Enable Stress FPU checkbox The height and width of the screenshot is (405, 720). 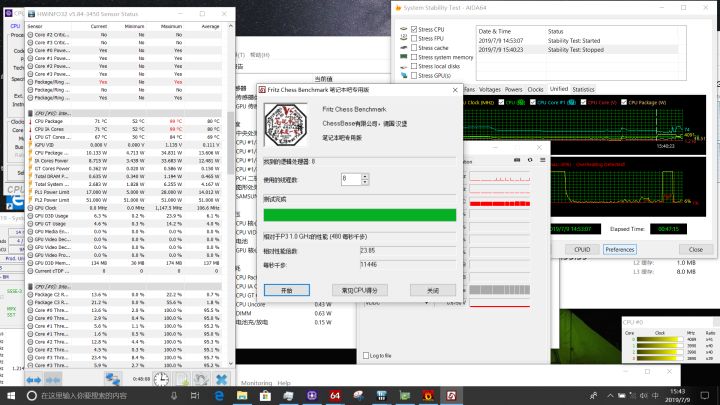tap(414, 39)
